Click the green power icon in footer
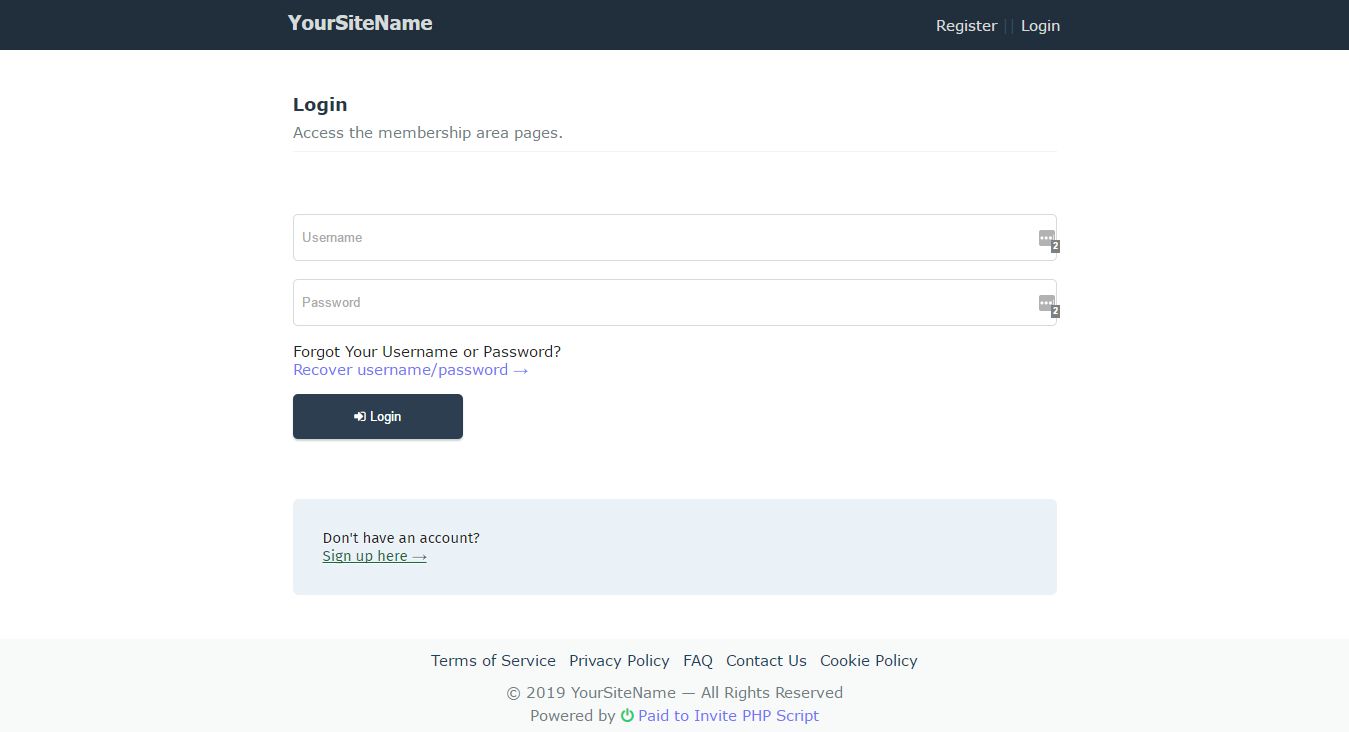Viewport: 1349px width, 732px height. tap(627, 716)
